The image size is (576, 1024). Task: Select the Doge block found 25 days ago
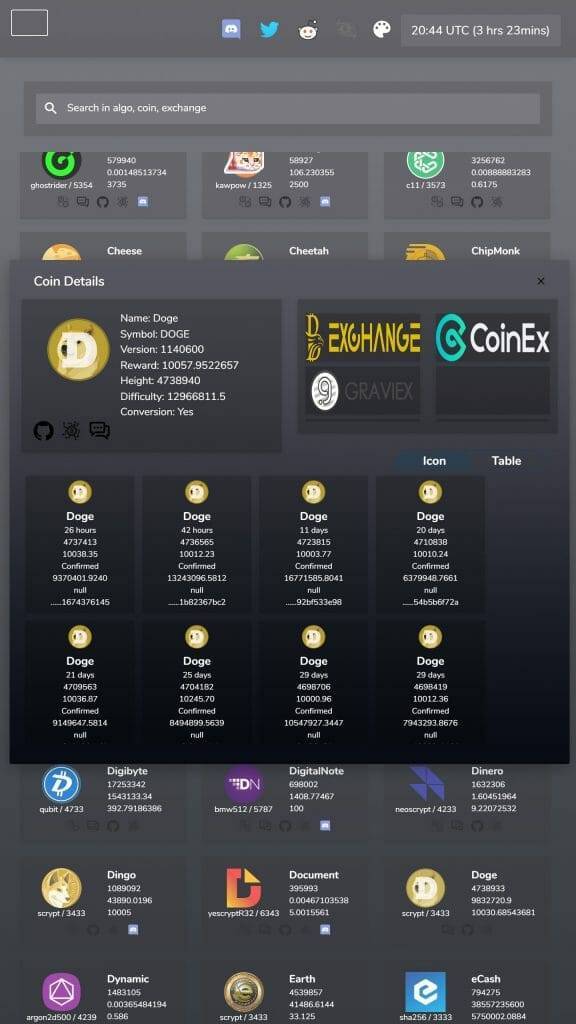tap(197, 682)
